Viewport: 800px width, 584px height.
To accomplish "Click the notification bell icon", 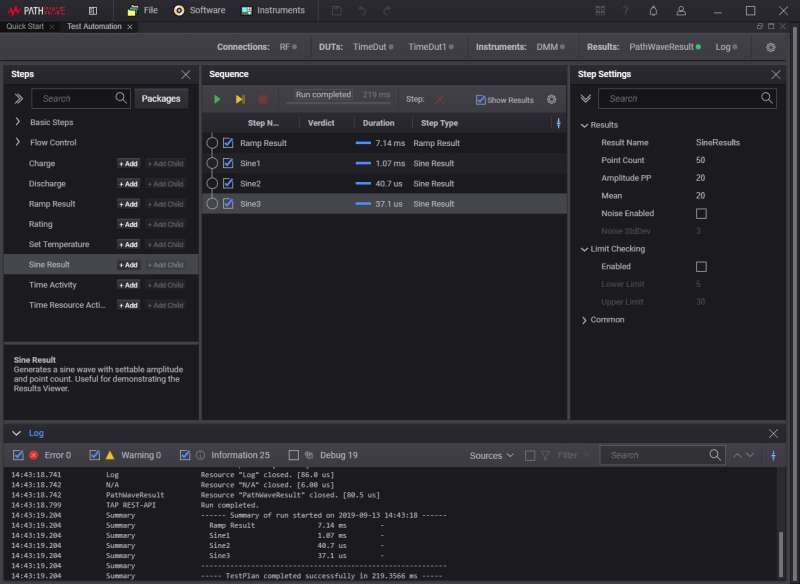I will 653,11.
